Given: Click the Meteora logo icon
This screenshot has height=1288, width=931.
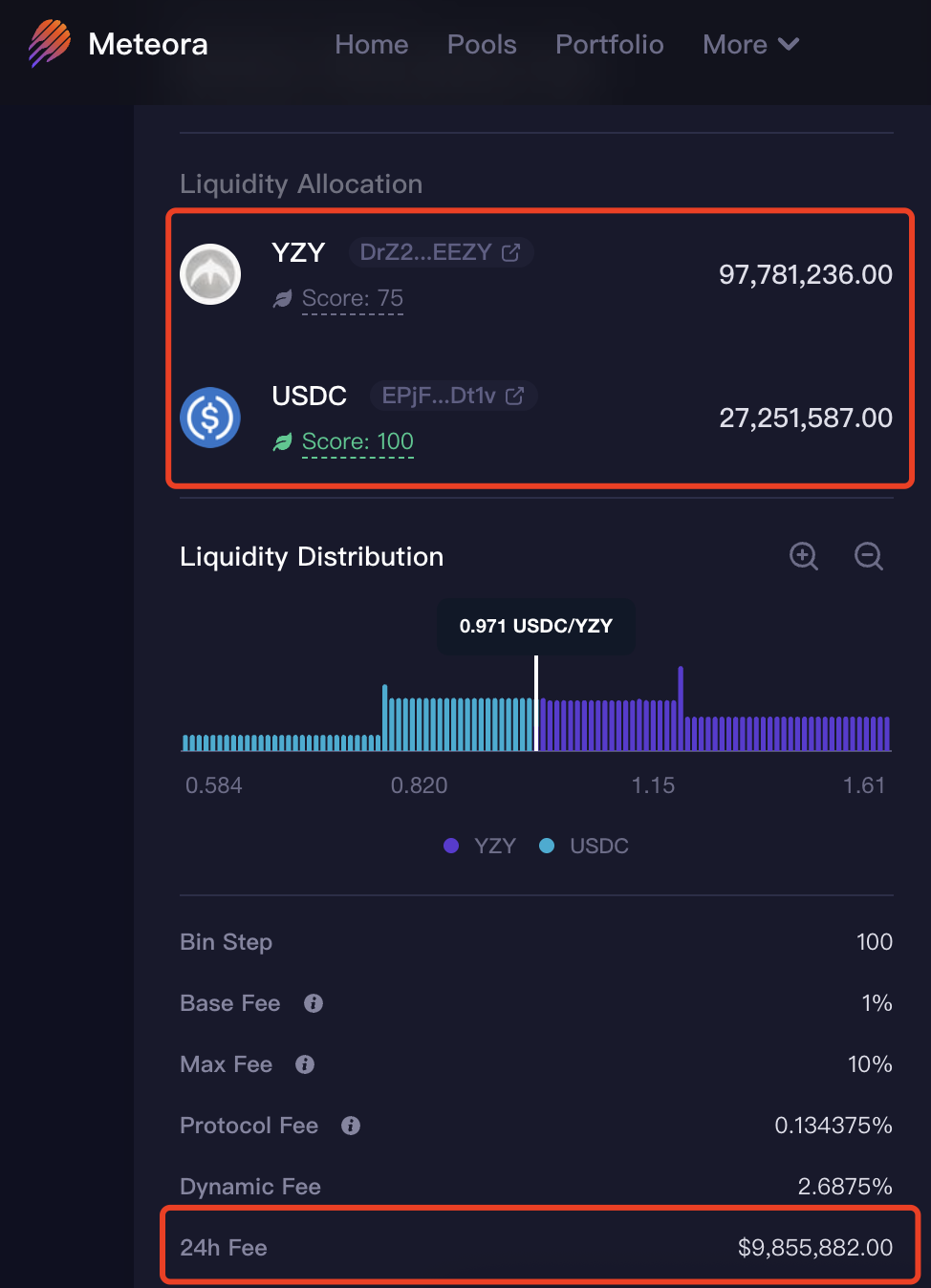Looking at the screenshot, I should point(50,44).
